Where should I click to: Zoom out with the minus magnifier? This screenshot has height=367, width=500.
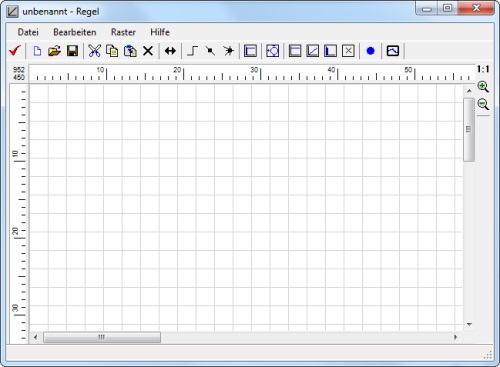[483, 104]
